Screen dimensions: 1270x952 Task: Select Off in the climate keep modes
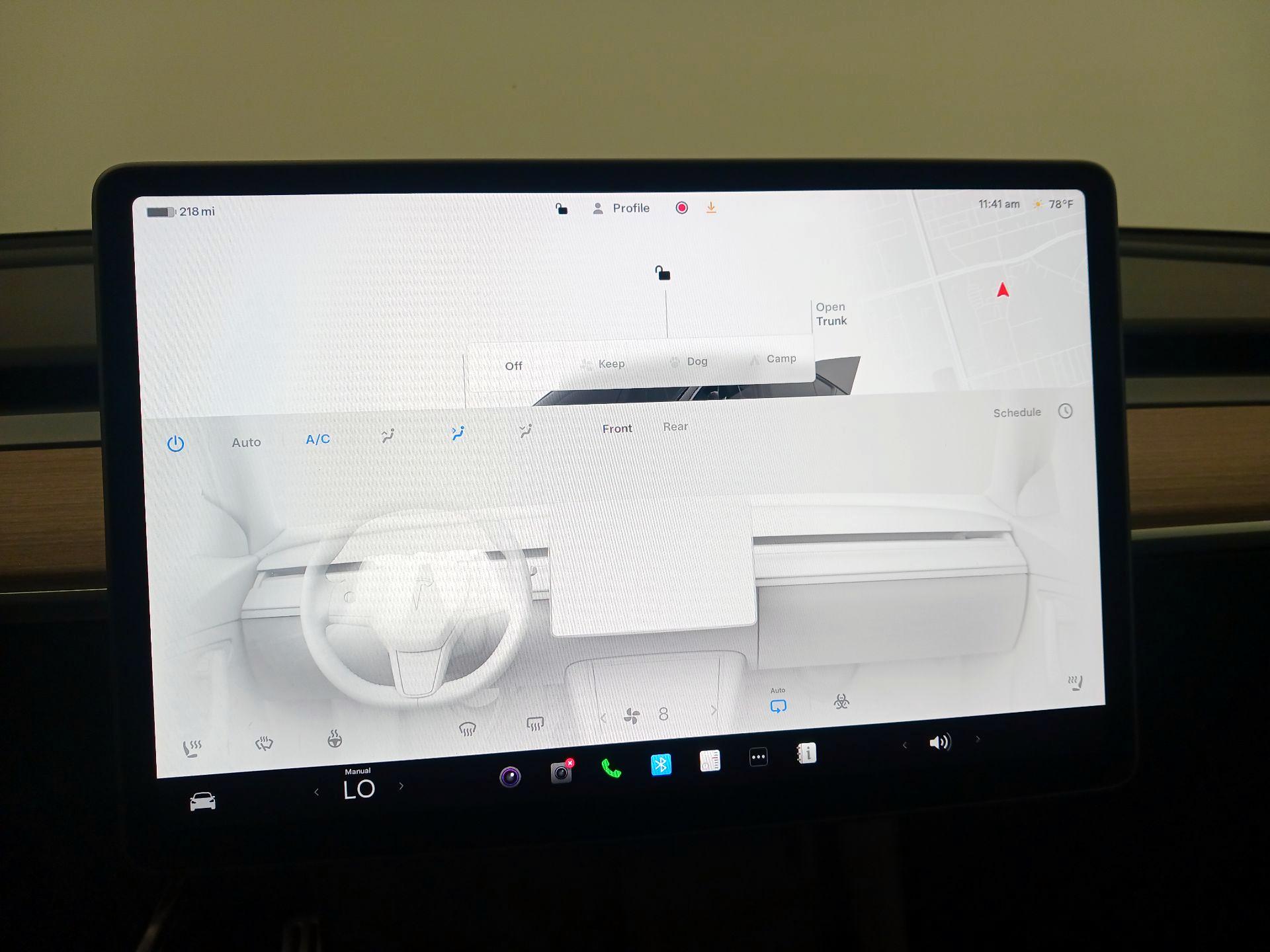tap(513, 366)
